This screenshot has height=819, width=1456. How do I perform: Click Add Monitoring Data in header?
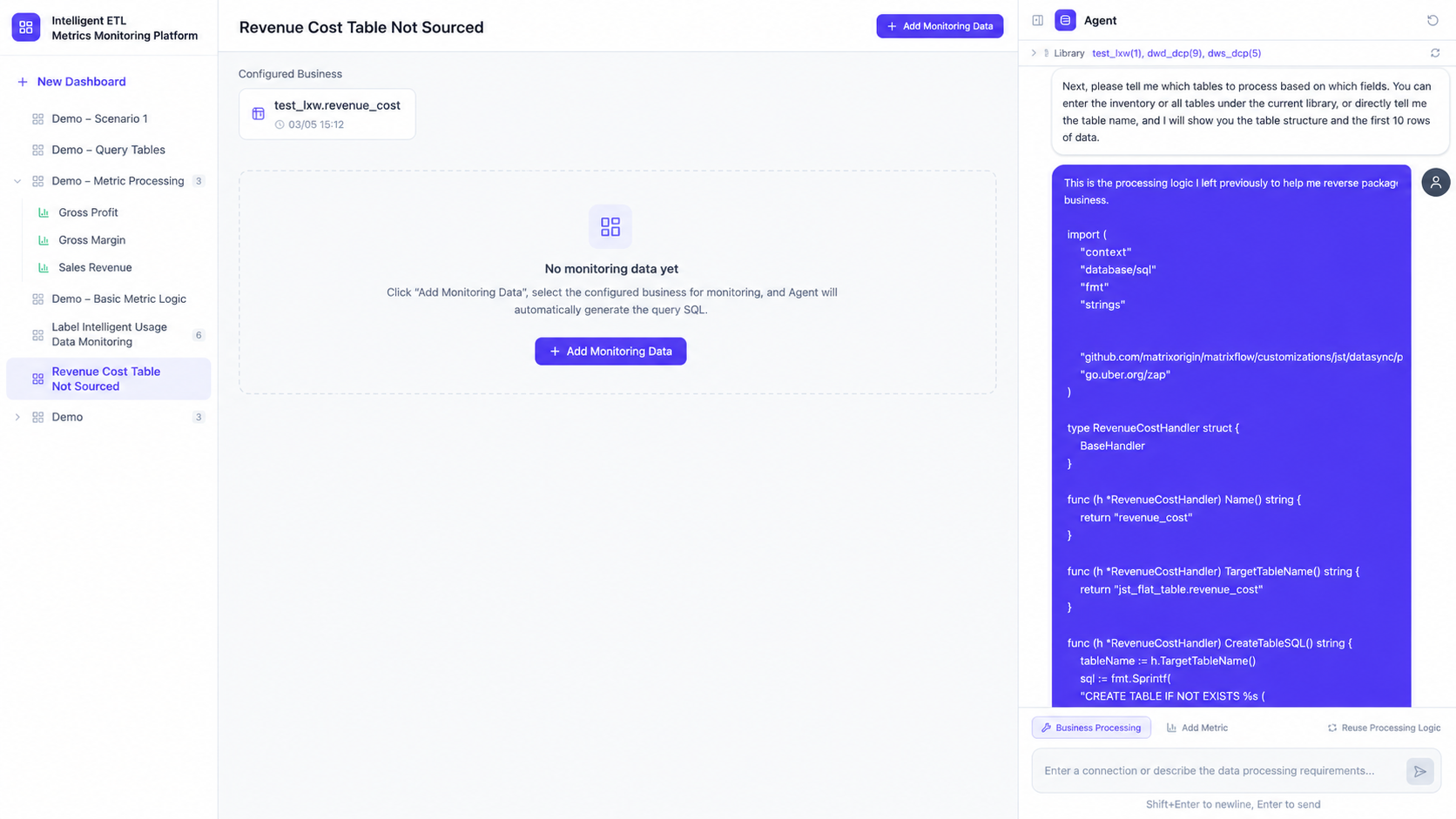pyautogui.click(x=940, y=26)
